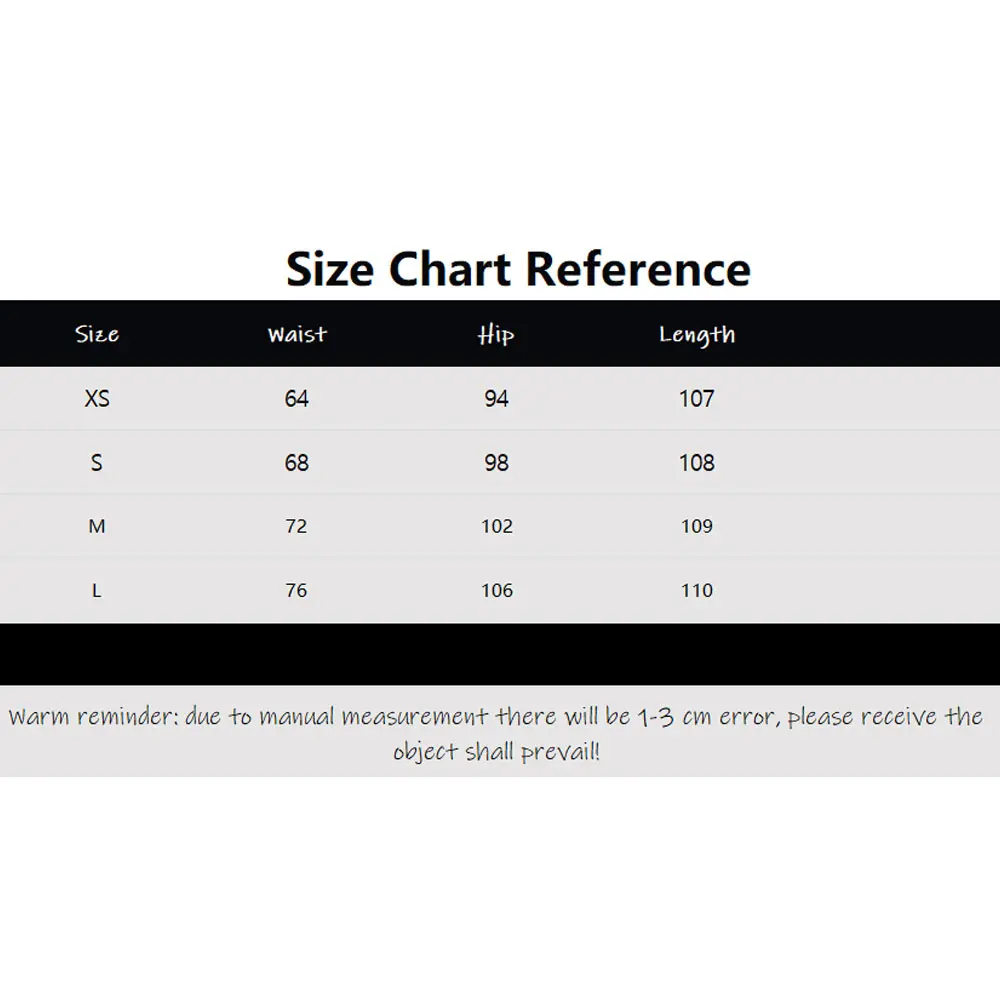Click the XS size row label

coord(97,399)
